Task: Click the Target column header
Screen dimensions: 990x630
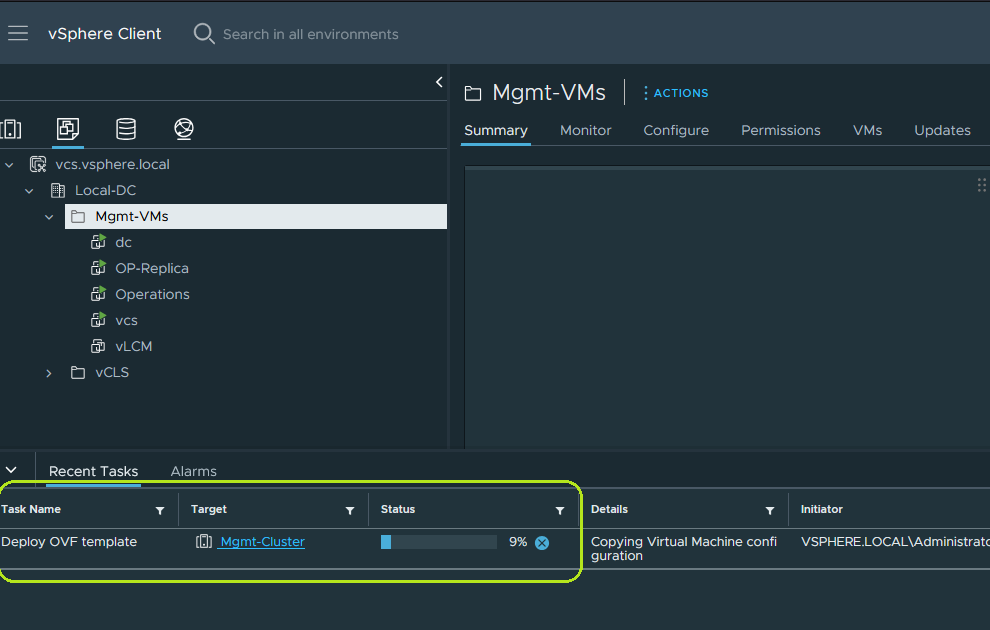Action: [208, 509]
